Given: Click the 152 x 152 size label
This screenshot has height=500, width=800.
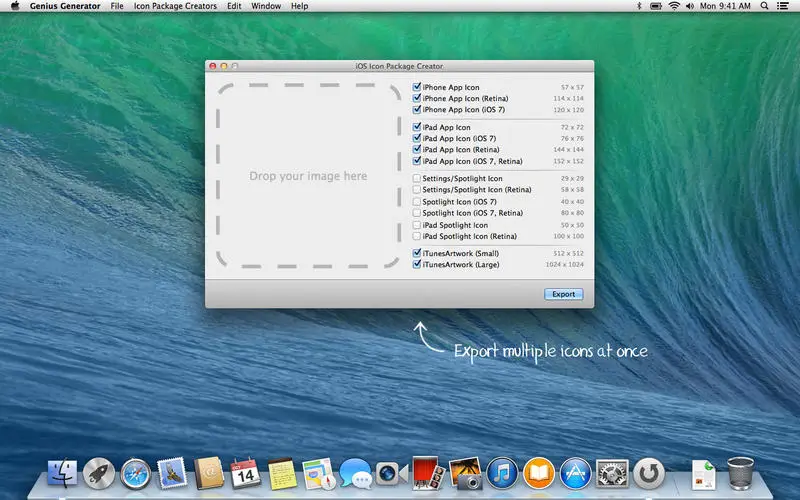Looking at the screenshot, I should (568, 161).
